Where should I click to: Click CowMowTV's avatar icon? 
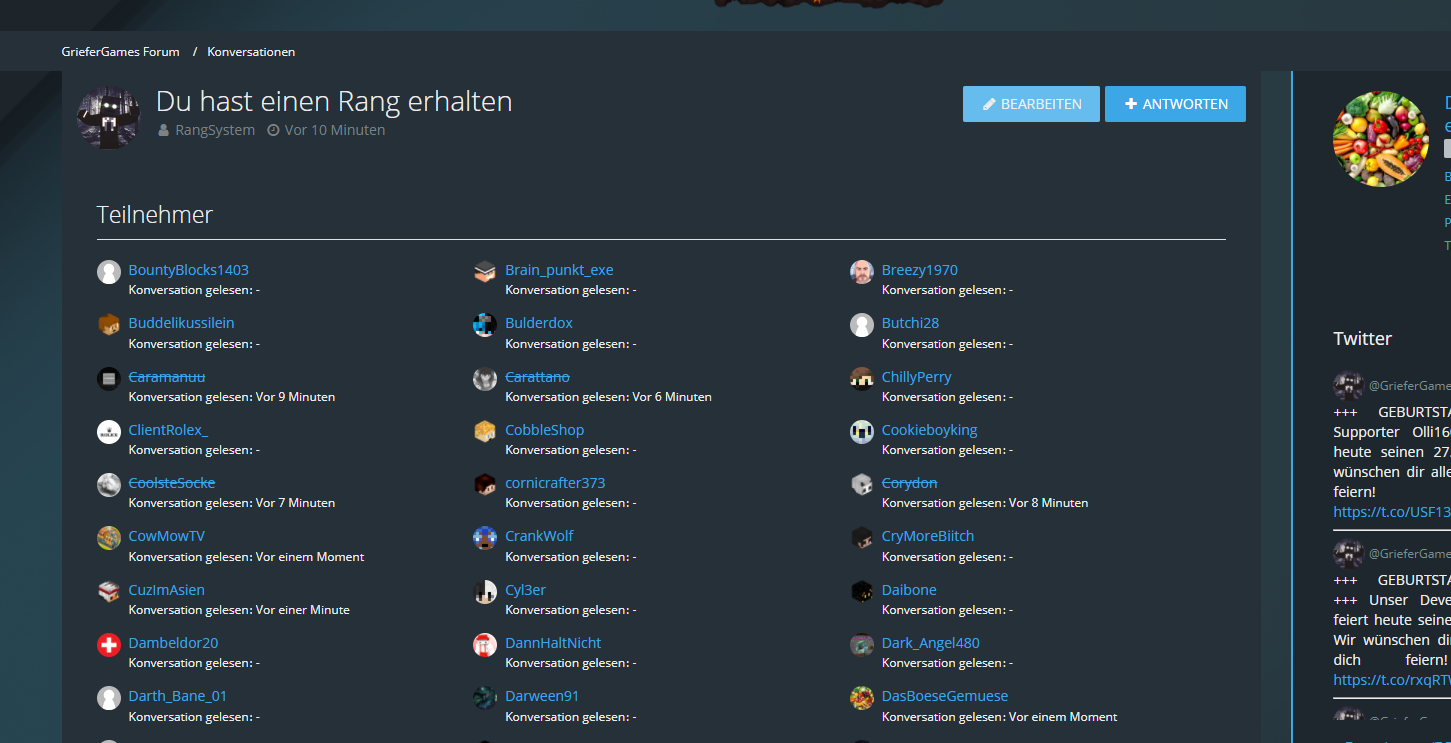[x=109, y=538]
